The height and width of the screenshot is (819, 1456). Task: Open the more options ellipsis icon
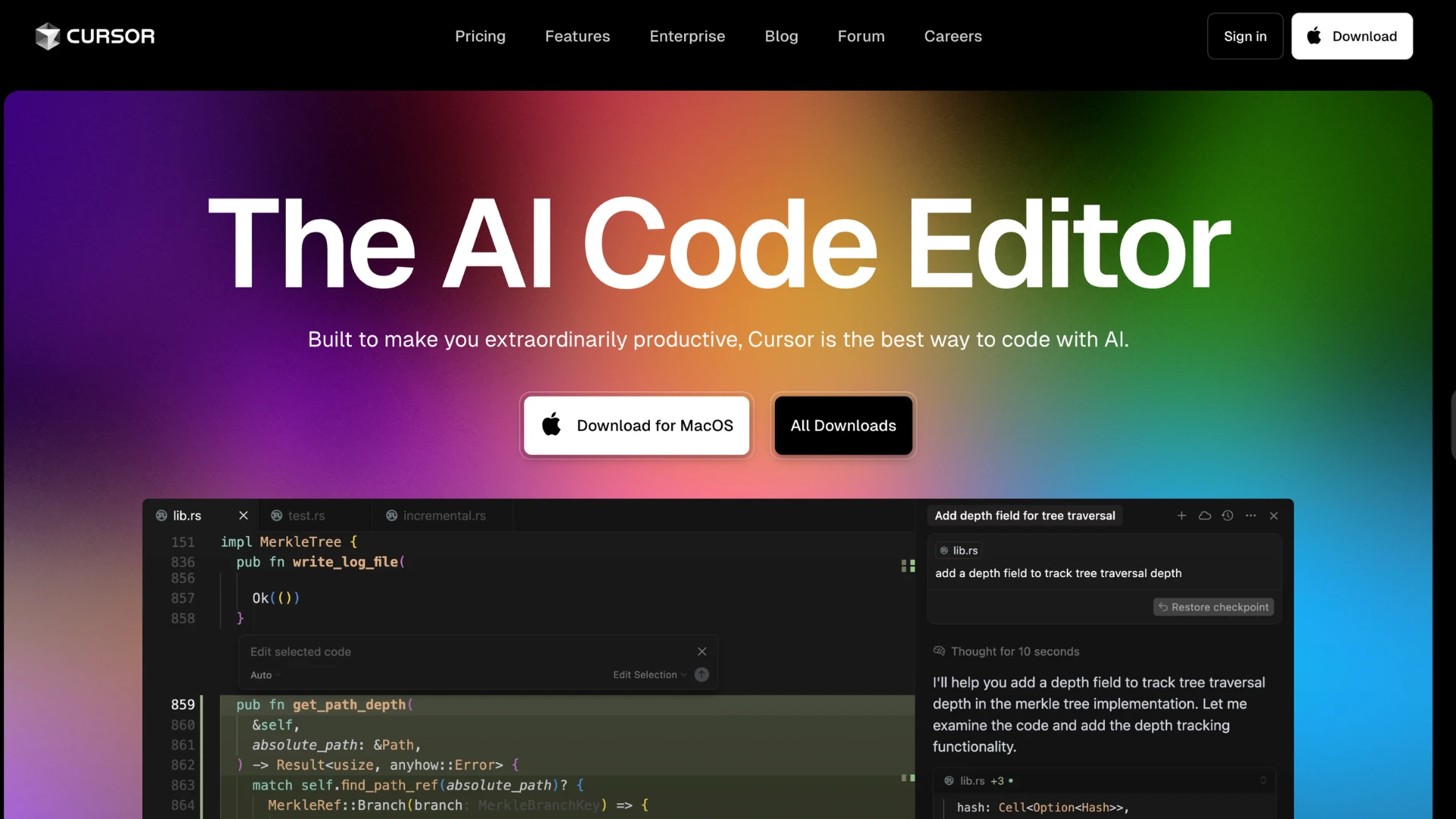coord(1250,516)
